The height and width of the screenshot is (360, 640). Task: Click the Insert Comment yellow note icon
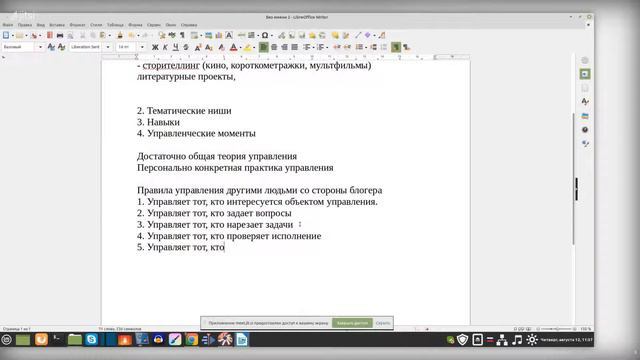(x=335, y=36)
